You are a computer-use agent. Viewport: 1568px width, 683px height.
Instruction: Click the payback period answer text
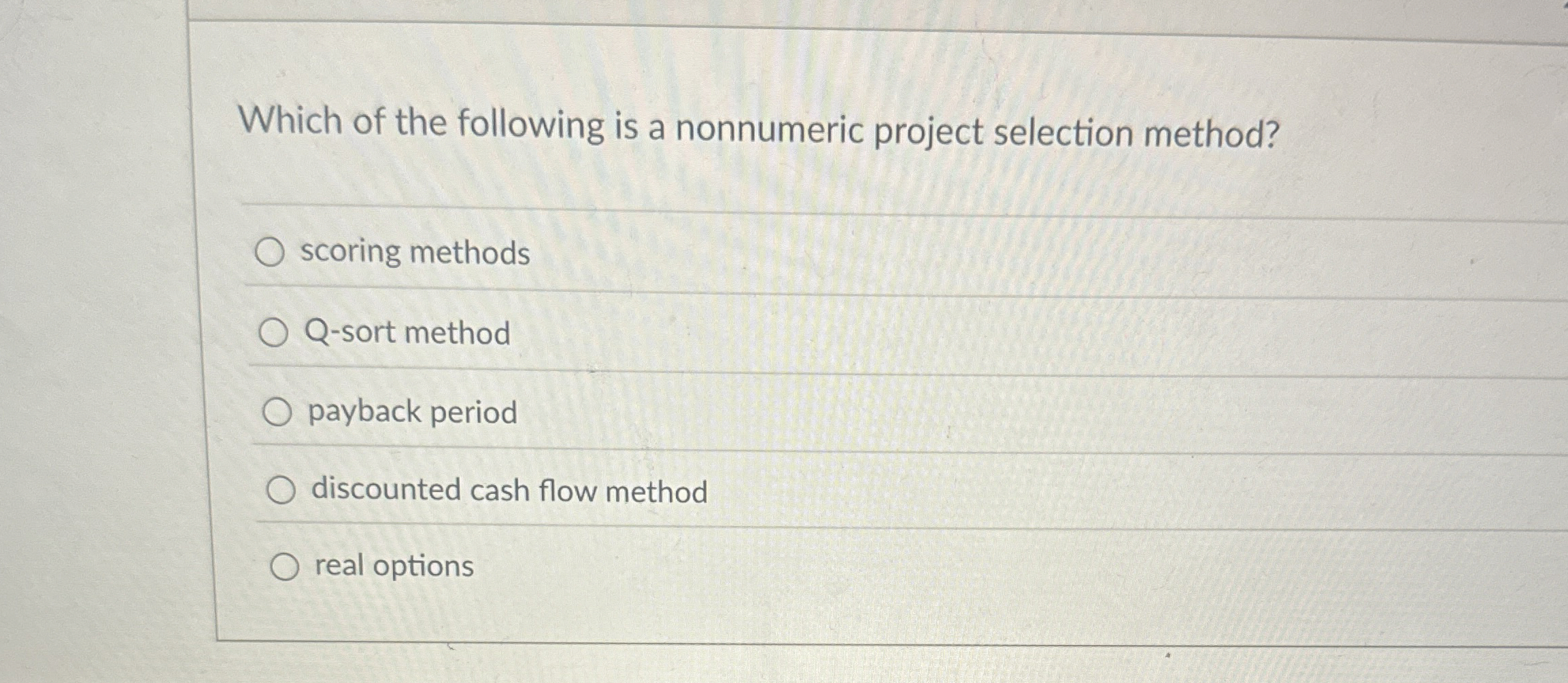pyautogui.click(x=411, y=413)
